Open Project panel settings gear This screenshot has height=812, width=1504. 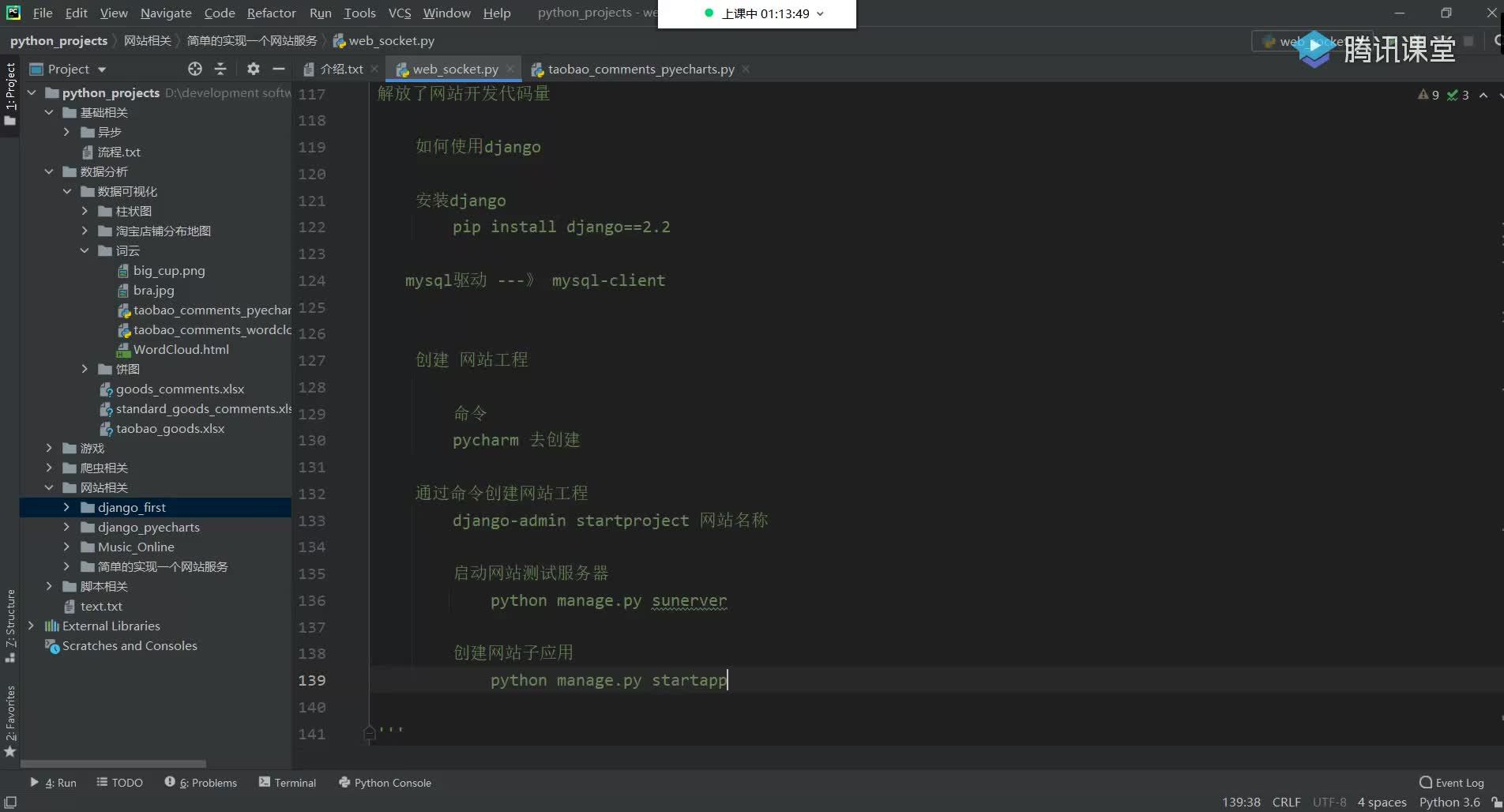click(253, 69)
